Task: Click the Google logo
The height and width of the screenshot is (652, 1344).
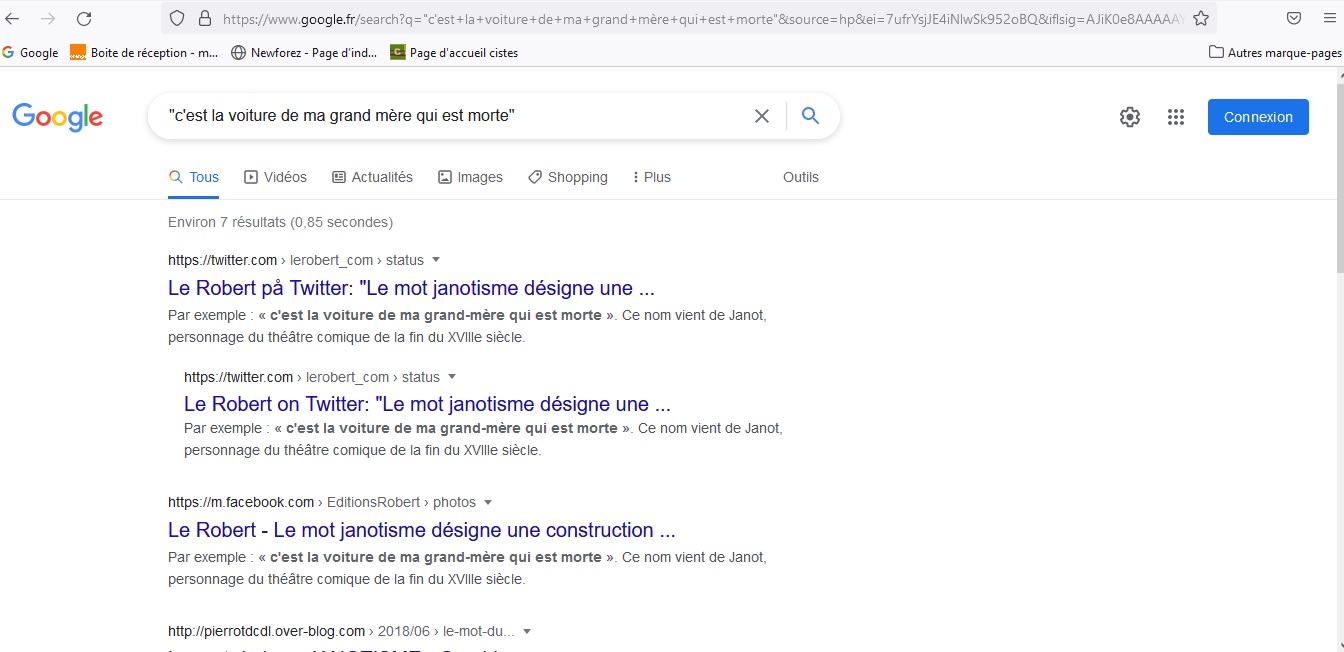Action: (x=57, y=117)
